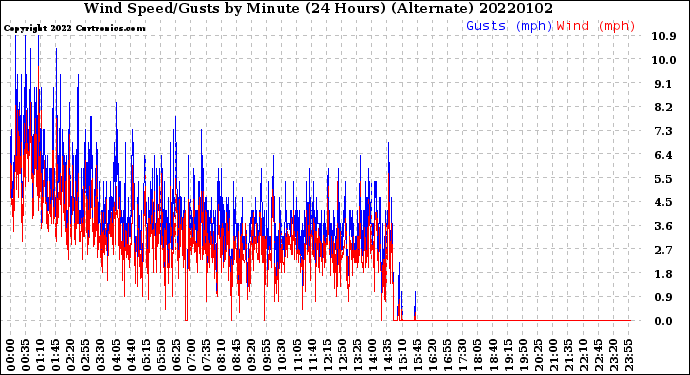Image resolution: width=690 pixels, height=375 pixels.
Task: Click x-axis time label 07:35
Action: click(206, 355)
